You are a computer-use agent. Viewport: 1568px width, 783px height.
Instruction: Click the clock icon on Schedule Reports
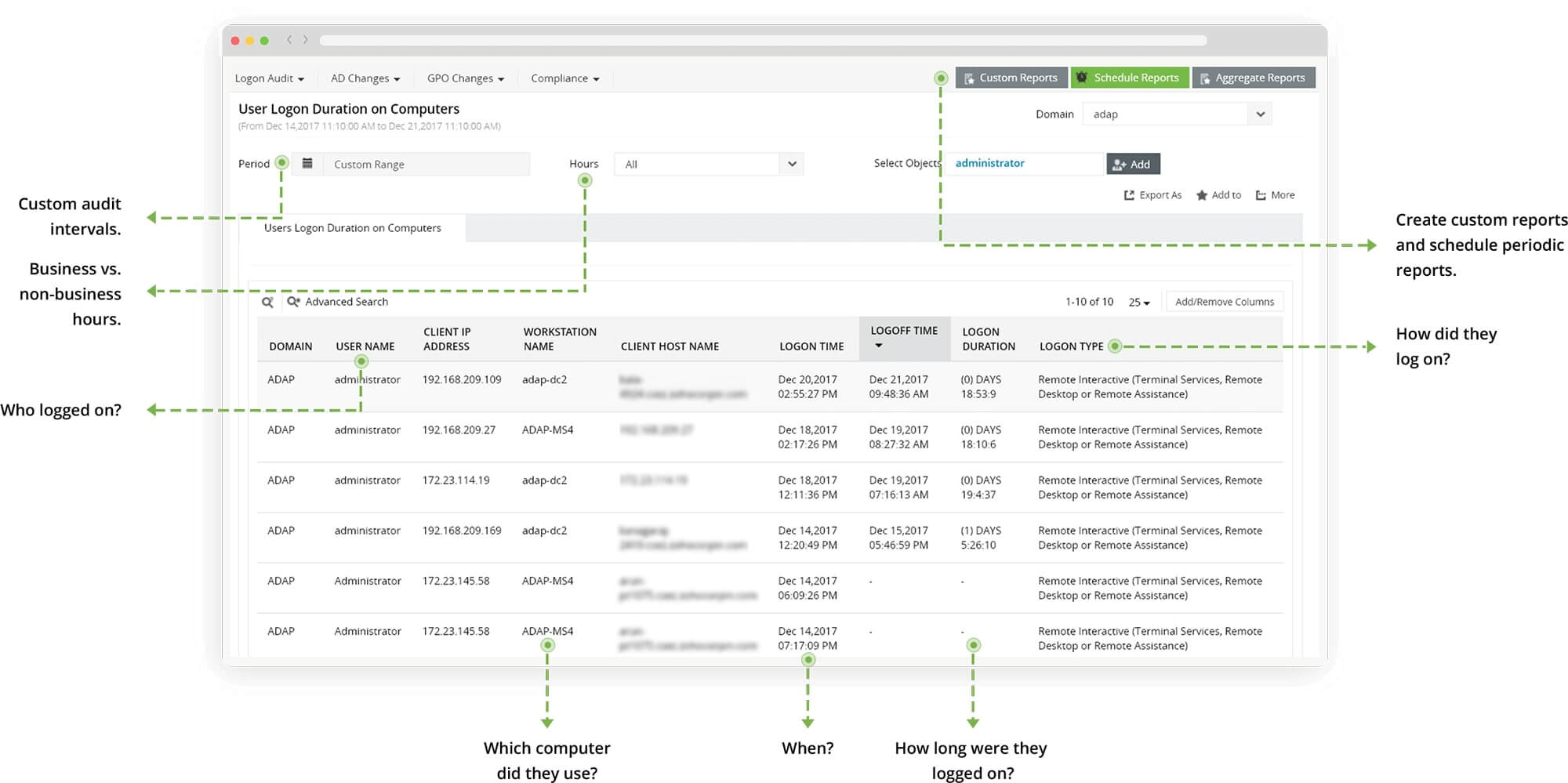pyautogui.click(x=1081, y=77)
